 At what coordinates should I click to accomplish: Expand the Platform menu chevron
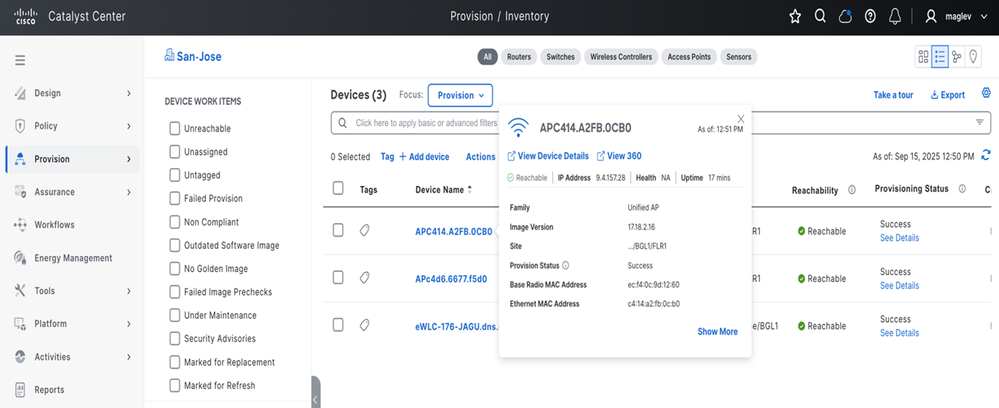click(x=129, y=324)
